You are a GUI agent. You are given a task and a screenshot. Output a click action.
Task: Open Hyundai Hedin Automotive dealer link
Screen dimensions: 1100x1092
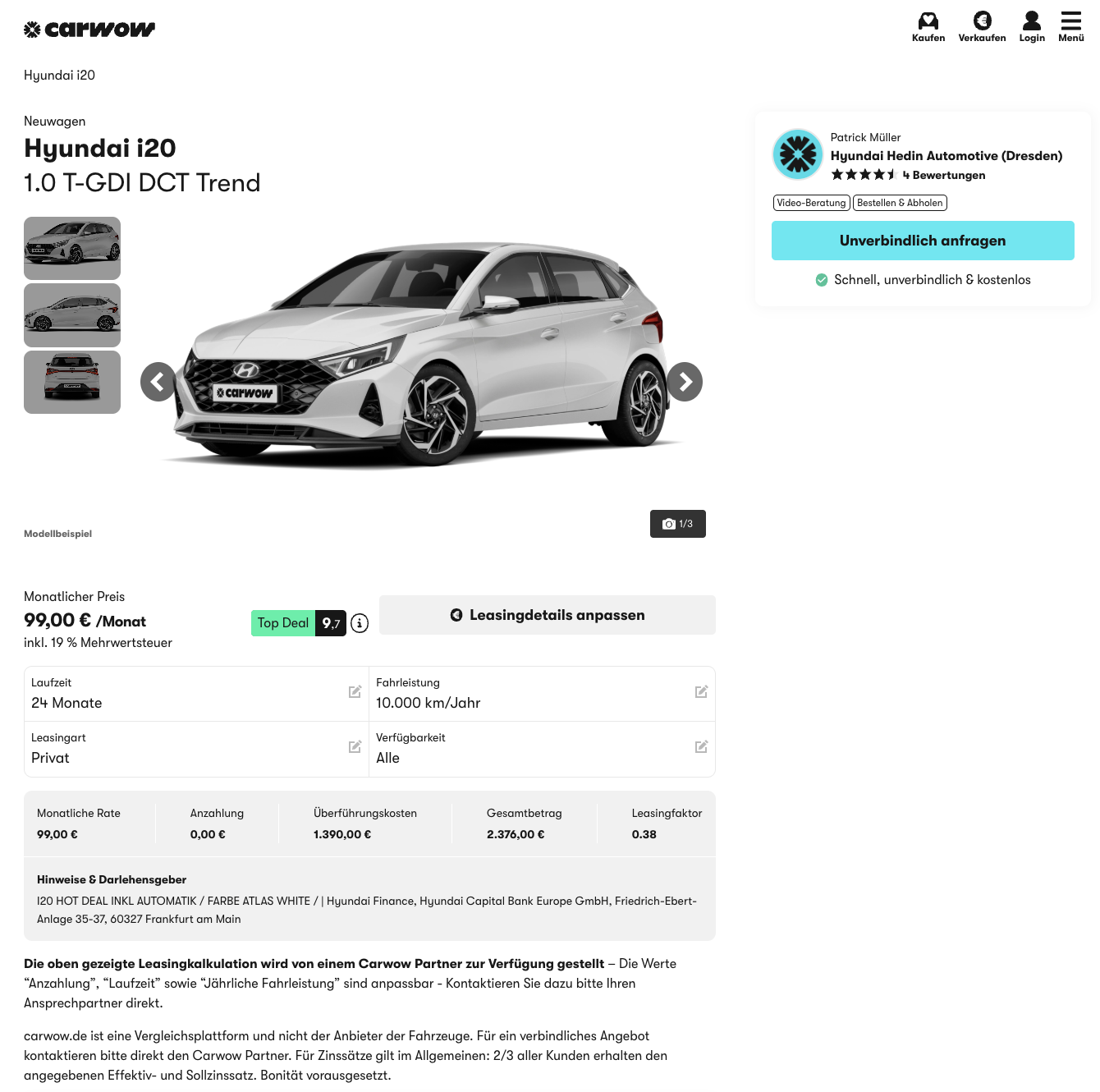click(946, 156)
